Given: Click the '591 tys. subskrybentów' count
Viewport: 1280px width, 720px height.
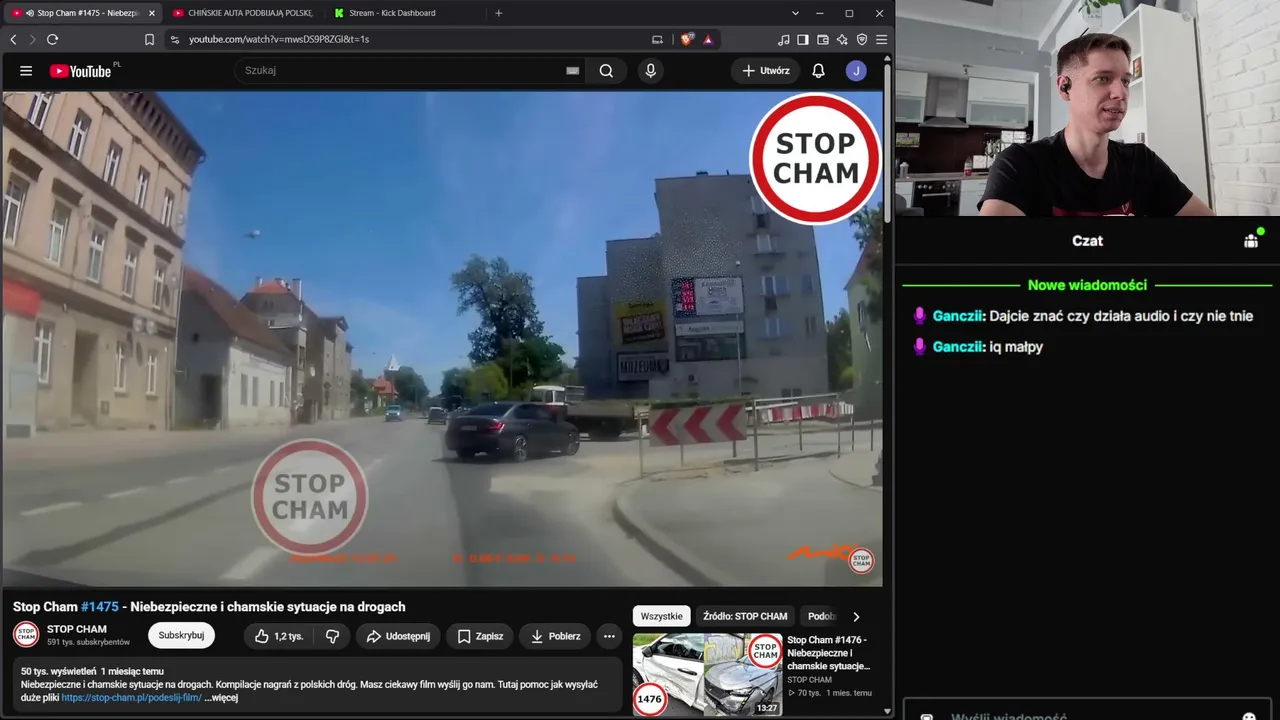Looking at the screenshot, I should [x=88, y=642].
